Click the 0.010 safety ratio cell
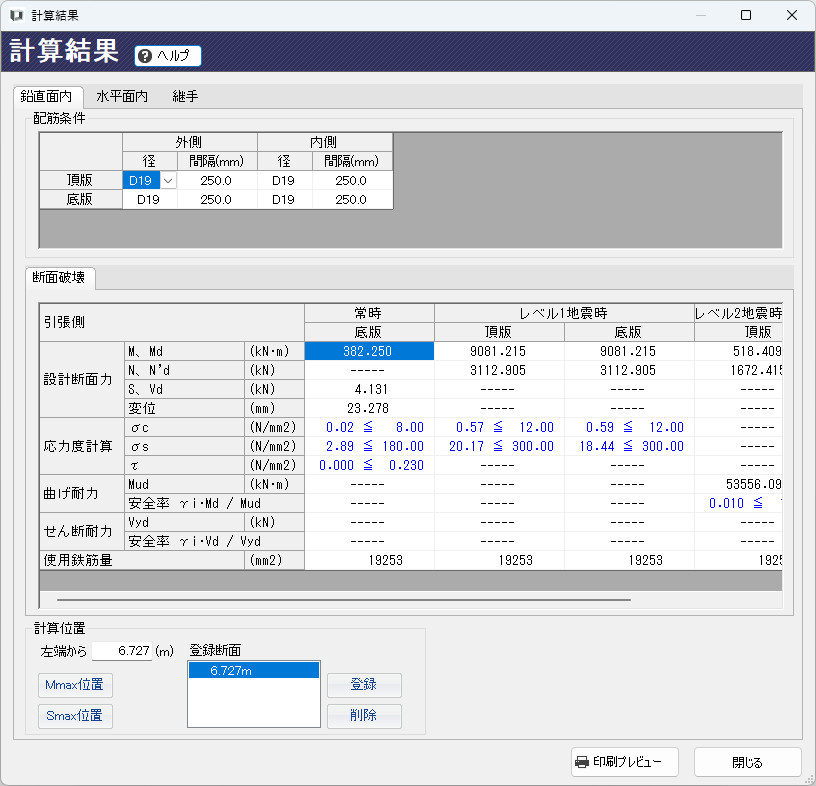 point(738,503)
